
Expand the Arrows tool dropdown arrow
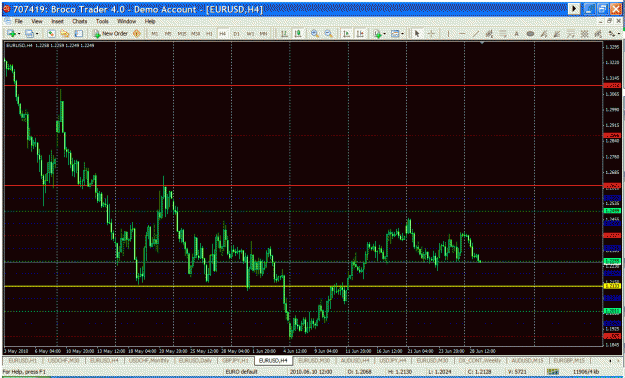pyautogui.click(x=619, y=34)
